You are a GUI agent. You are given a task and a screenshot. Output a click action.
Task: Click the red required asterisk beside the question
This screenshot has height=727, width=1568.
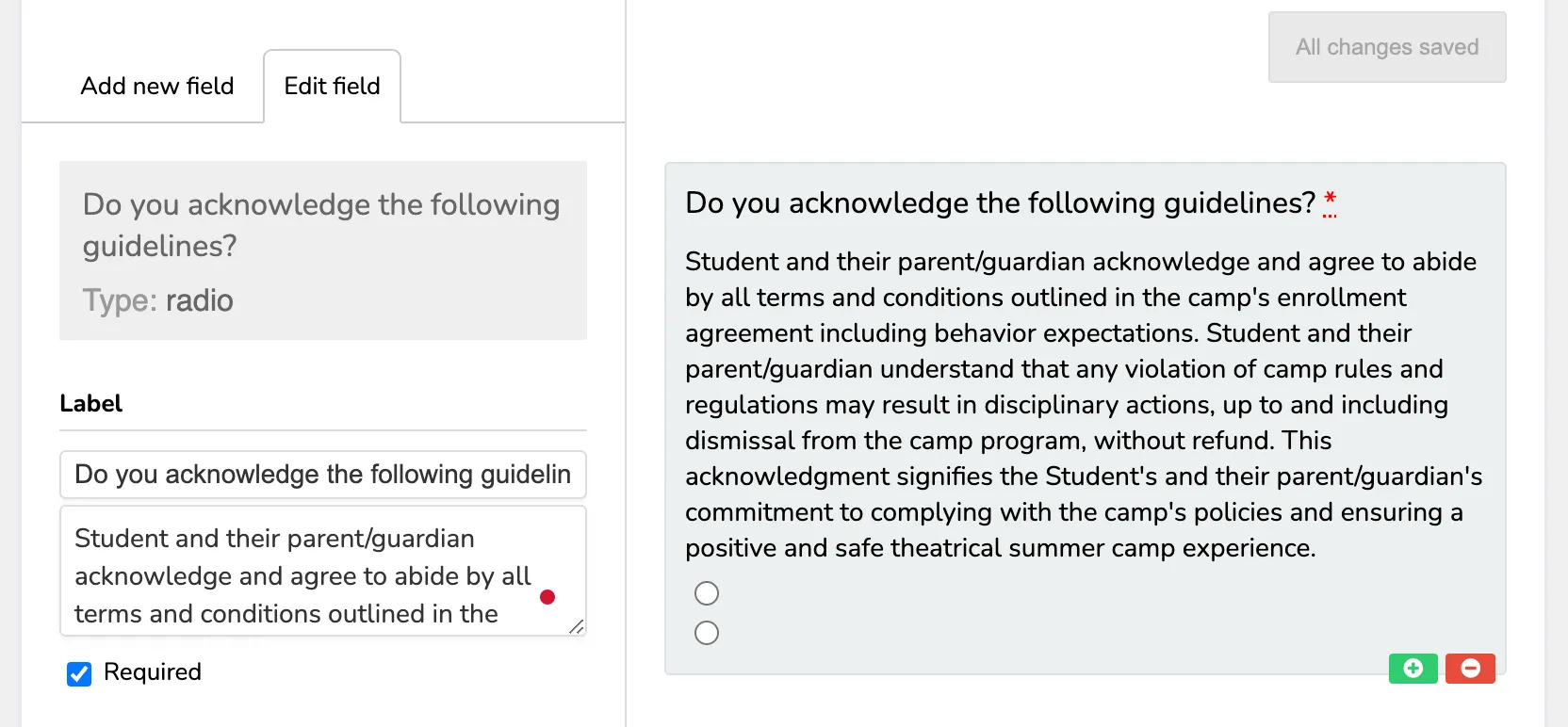coord(1330,202)
